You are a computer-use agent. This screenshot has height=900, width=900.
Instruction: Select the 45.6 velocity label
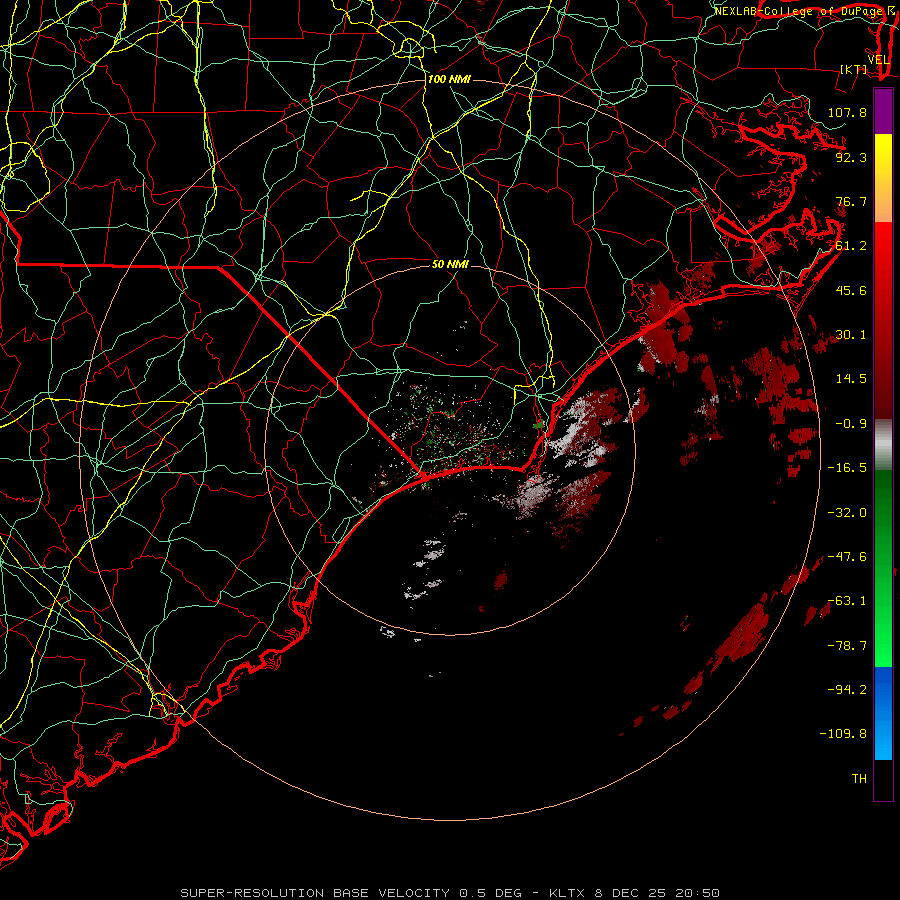851,290
